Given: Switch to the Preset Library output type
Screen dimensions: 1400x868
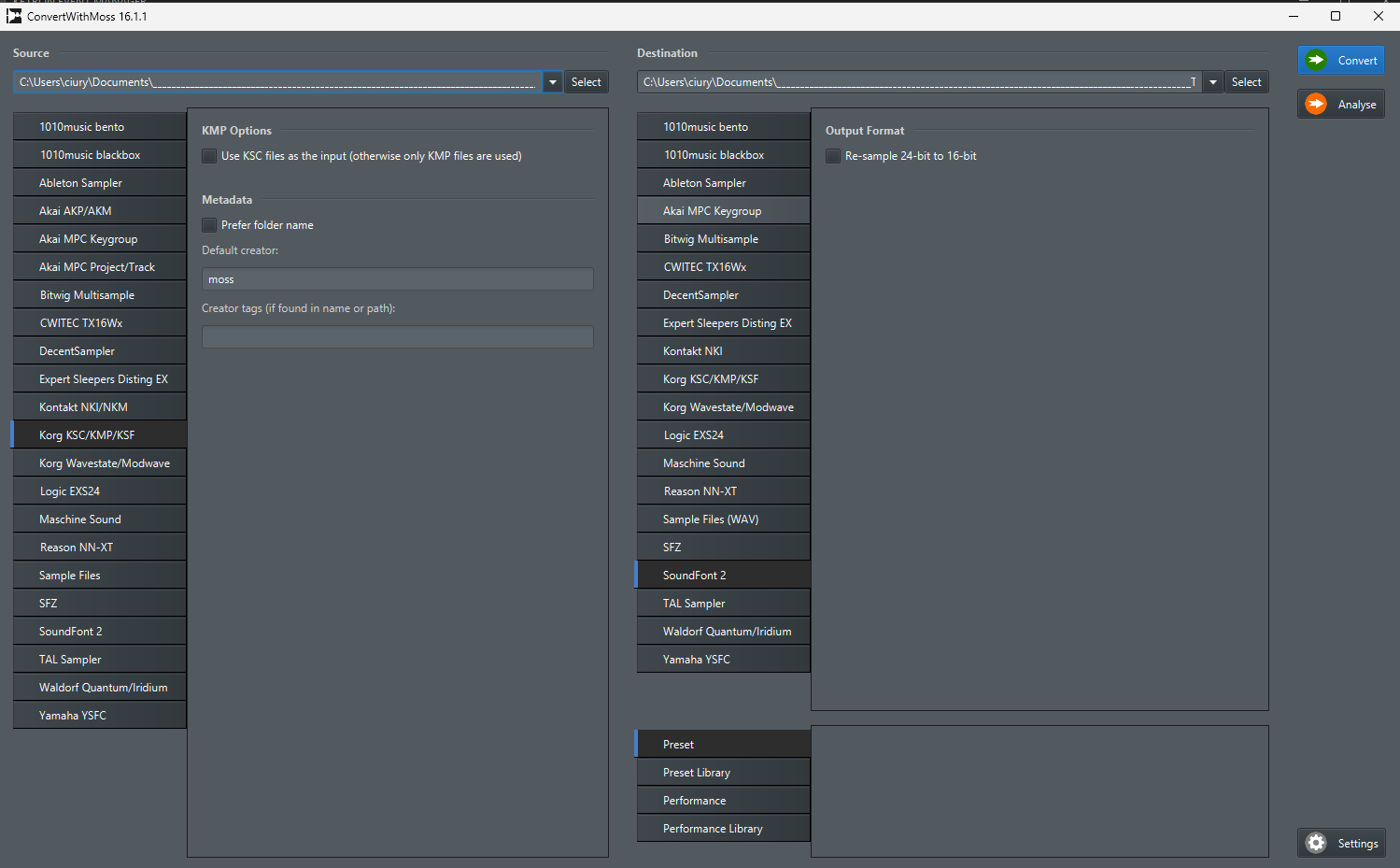Looking at the screenshot, I should coord(723,773).
